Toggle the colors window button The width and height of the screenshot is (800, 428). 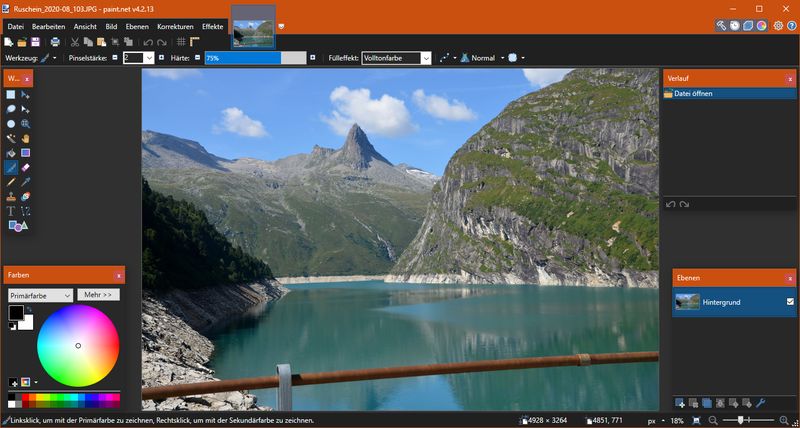(762, 25)
